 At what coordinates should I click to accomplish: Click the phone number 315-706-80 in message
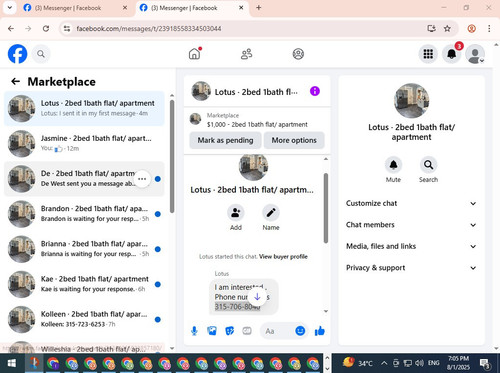point(237,307)
